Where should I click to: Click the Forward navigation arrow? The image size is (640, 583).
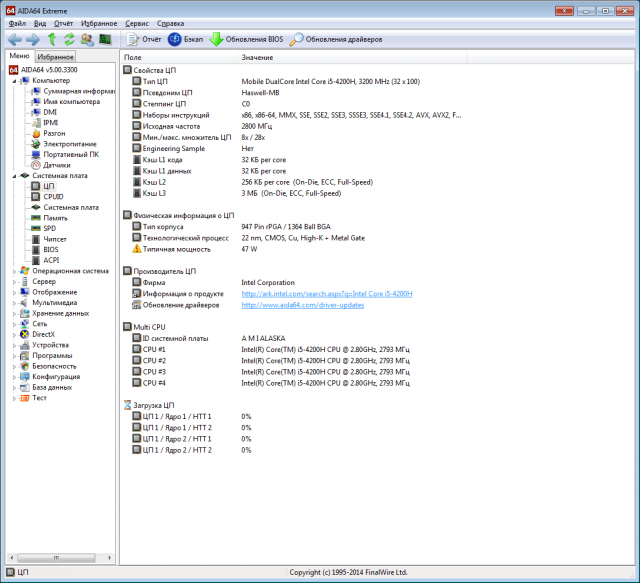pyautogui.click(x=33, y=40)
